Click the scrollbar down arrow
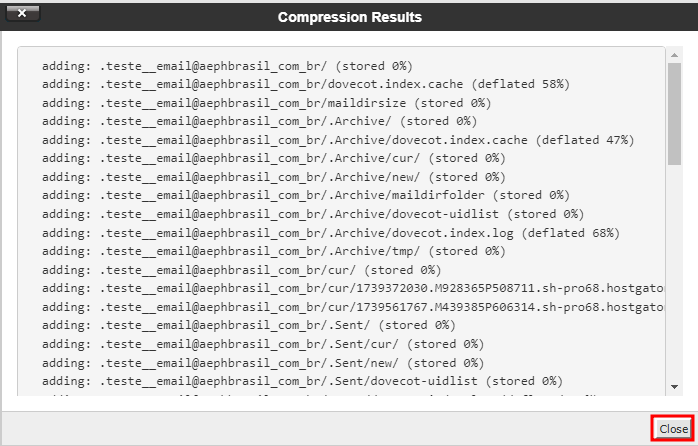 click(674, 387)
